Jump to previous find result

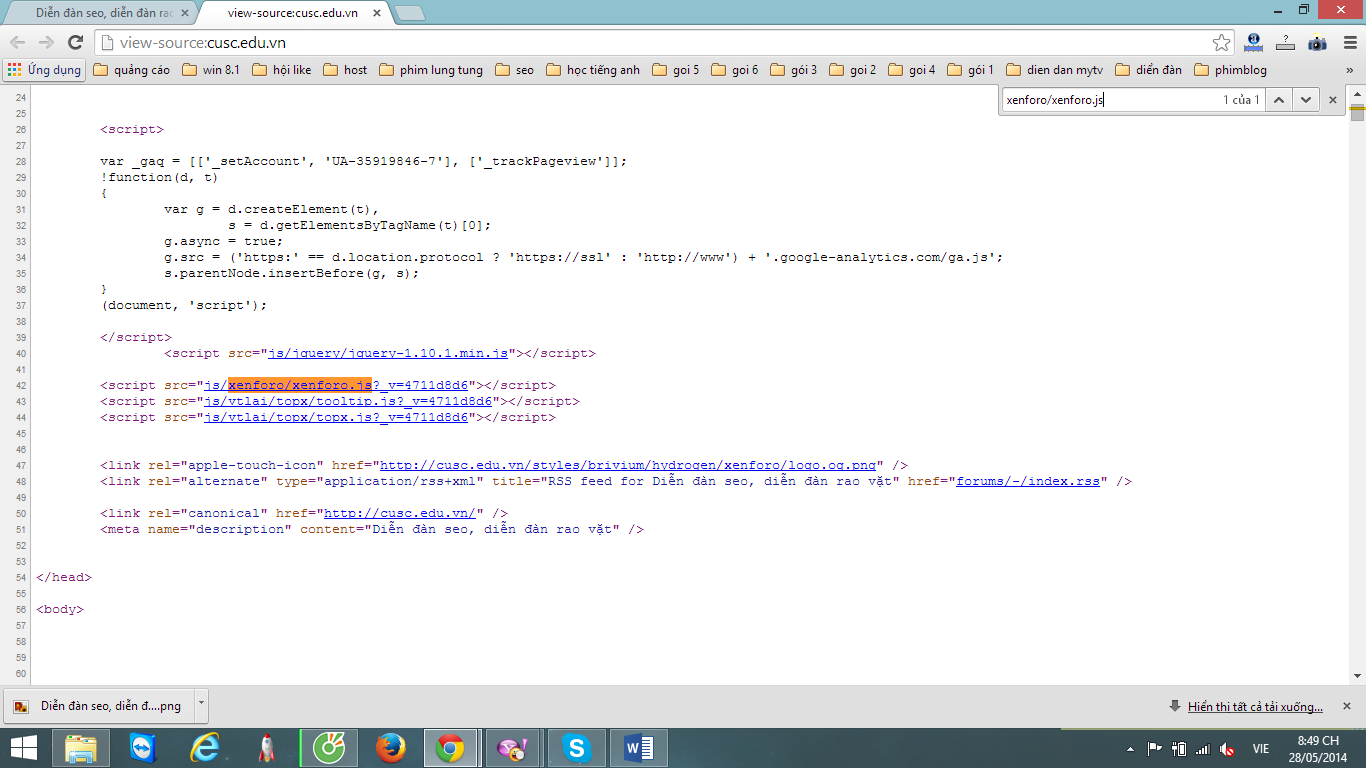[1279, 100]
